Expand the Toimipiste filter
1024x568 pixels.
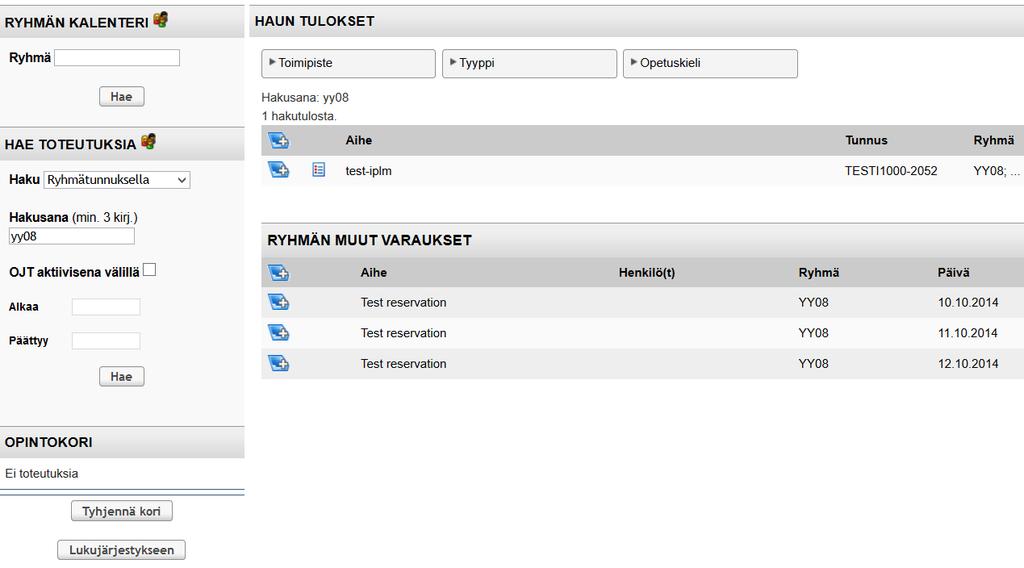348,63
